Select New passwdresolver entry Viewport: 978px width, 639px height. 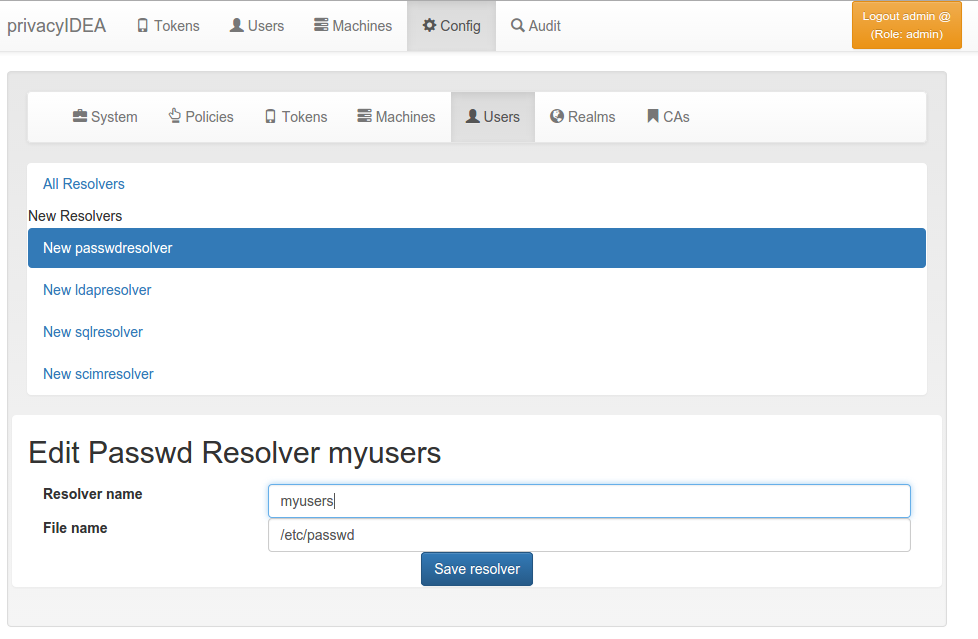pyautogui.click(x=477, y=248)
